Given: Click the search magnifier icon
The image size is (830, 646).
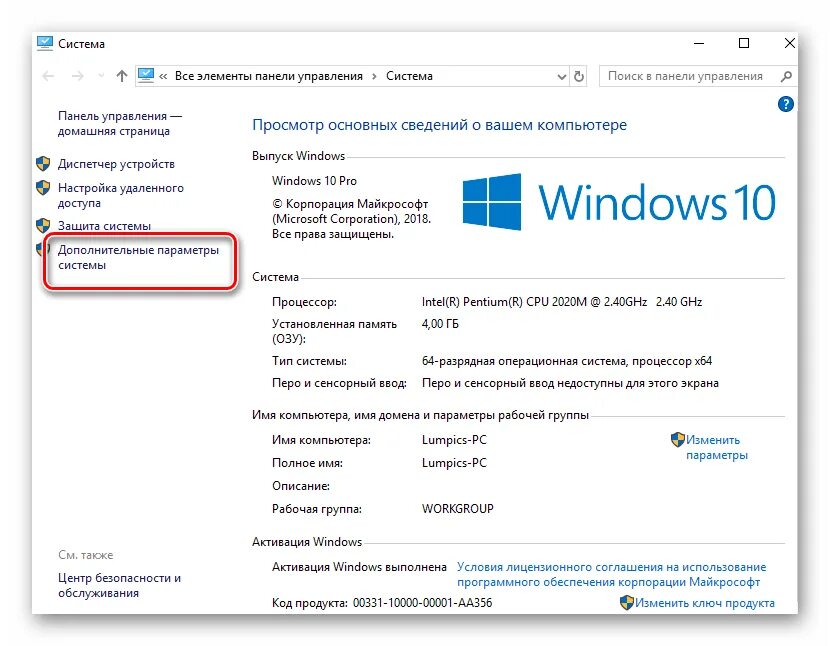Looking at the screenshot, I should (786, 76).
